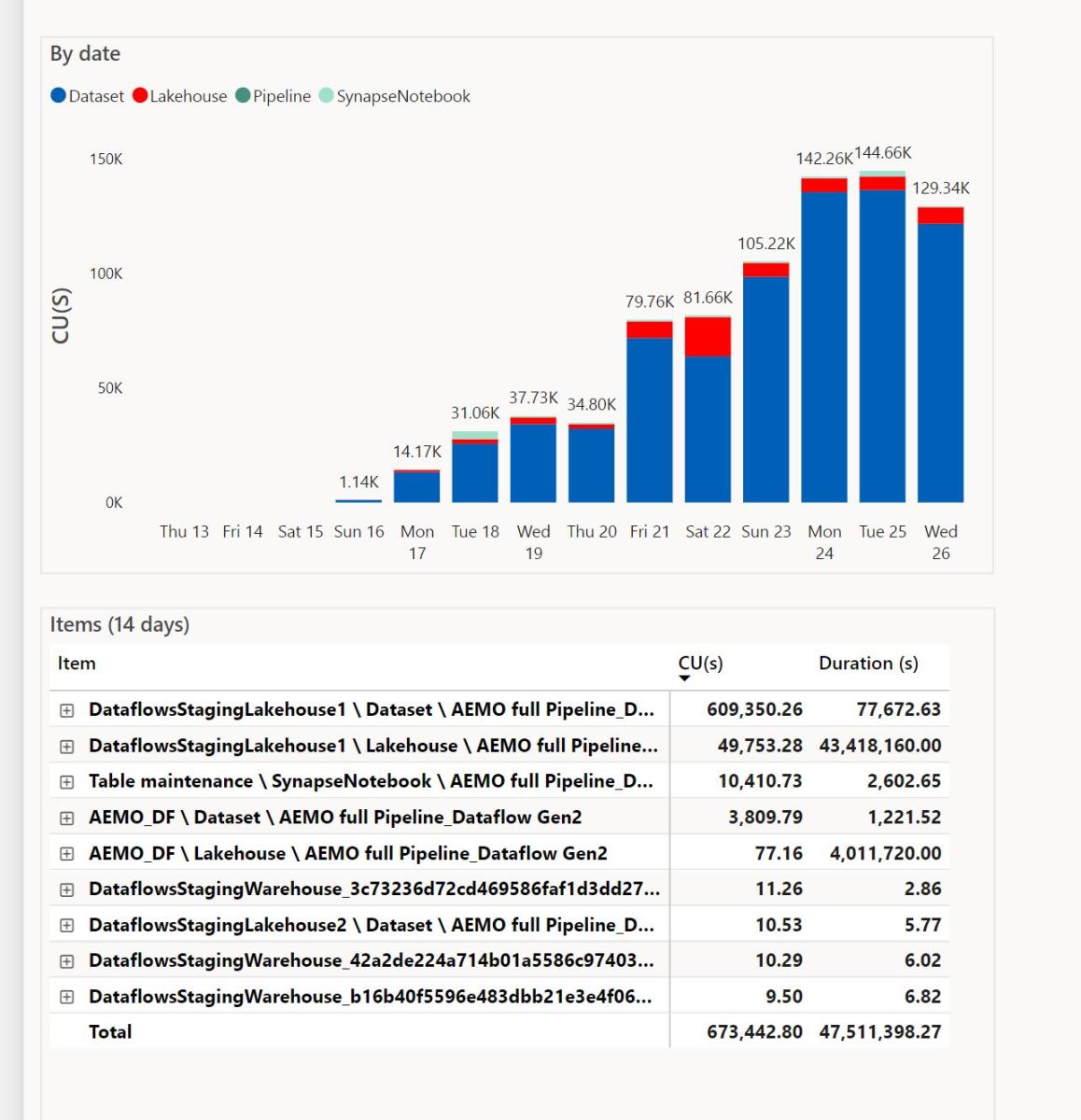
Task: Click the plus icon on DataflowsStagingWarehouse_42a2de row
Action: 65,960
